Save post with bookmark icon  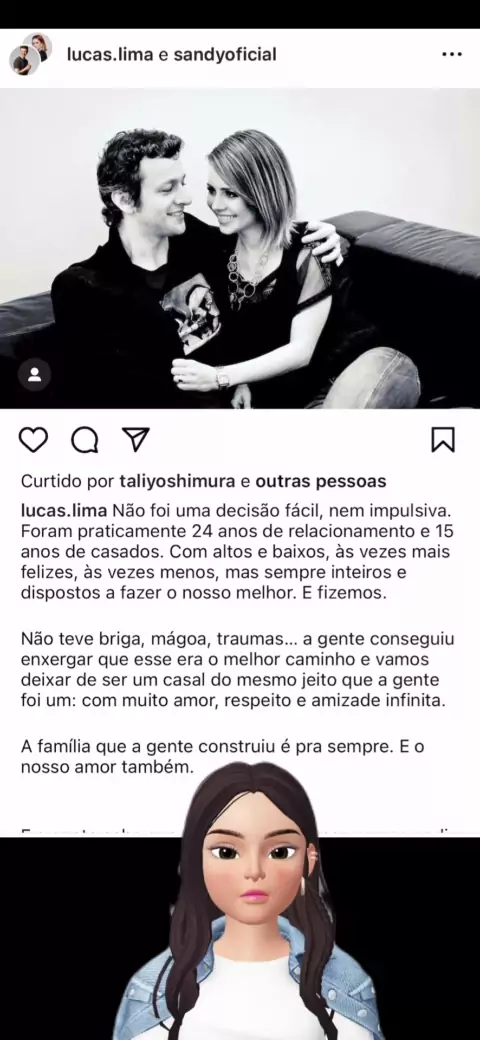tap(443, 440)
